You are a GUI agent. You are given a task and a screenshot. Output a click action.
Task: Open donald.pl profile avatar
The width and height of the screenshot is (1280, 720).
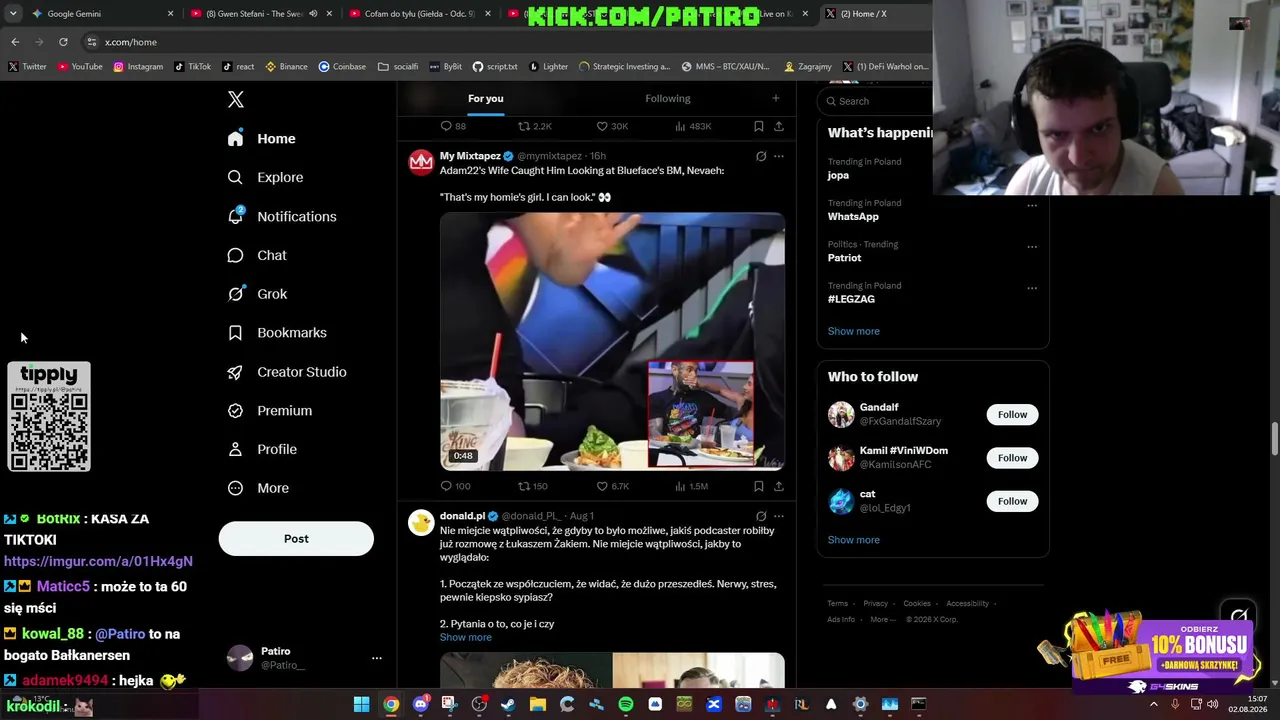tap(421, 522)
